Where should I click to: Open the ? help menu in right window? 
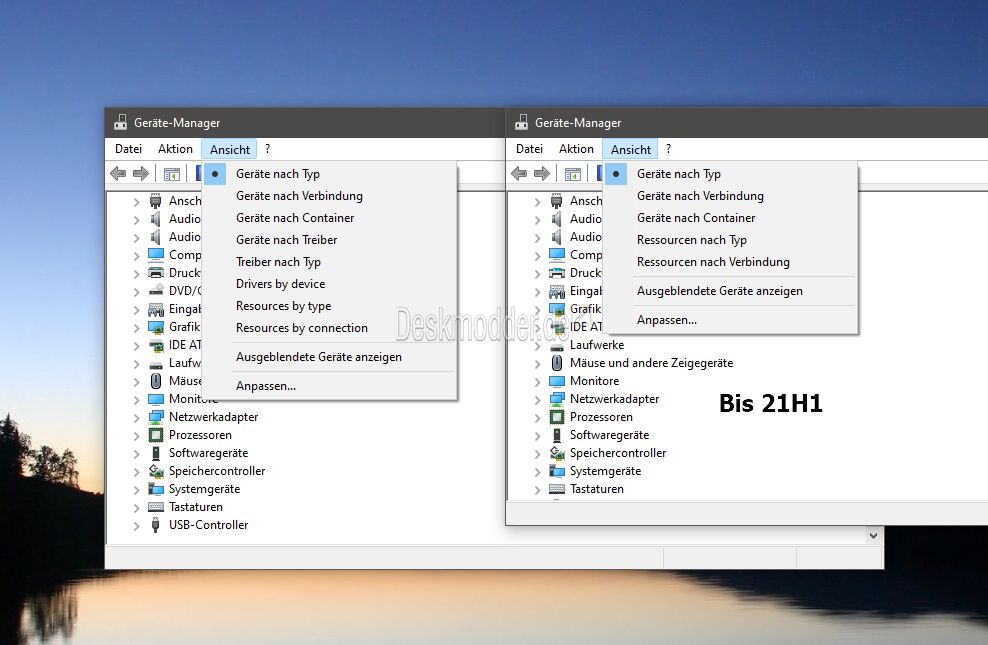point(669,149)
